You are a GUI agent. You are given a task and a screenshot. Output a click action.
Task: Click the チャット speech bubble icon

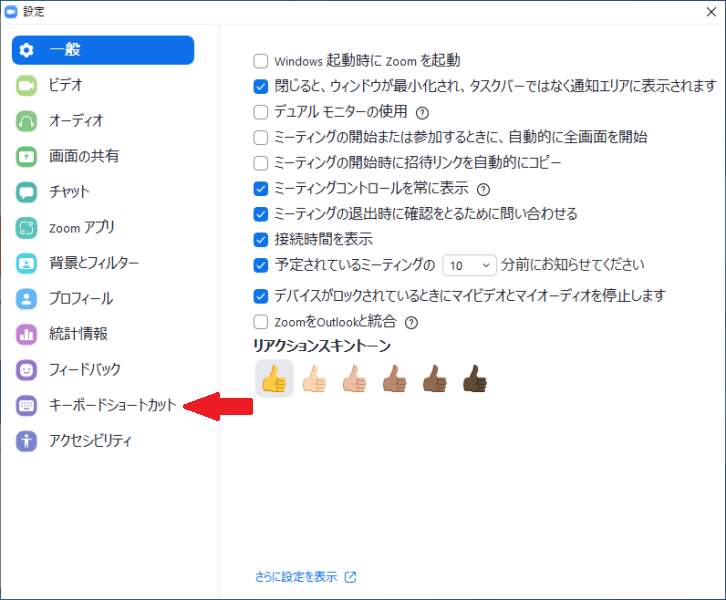tap(26, 192)
